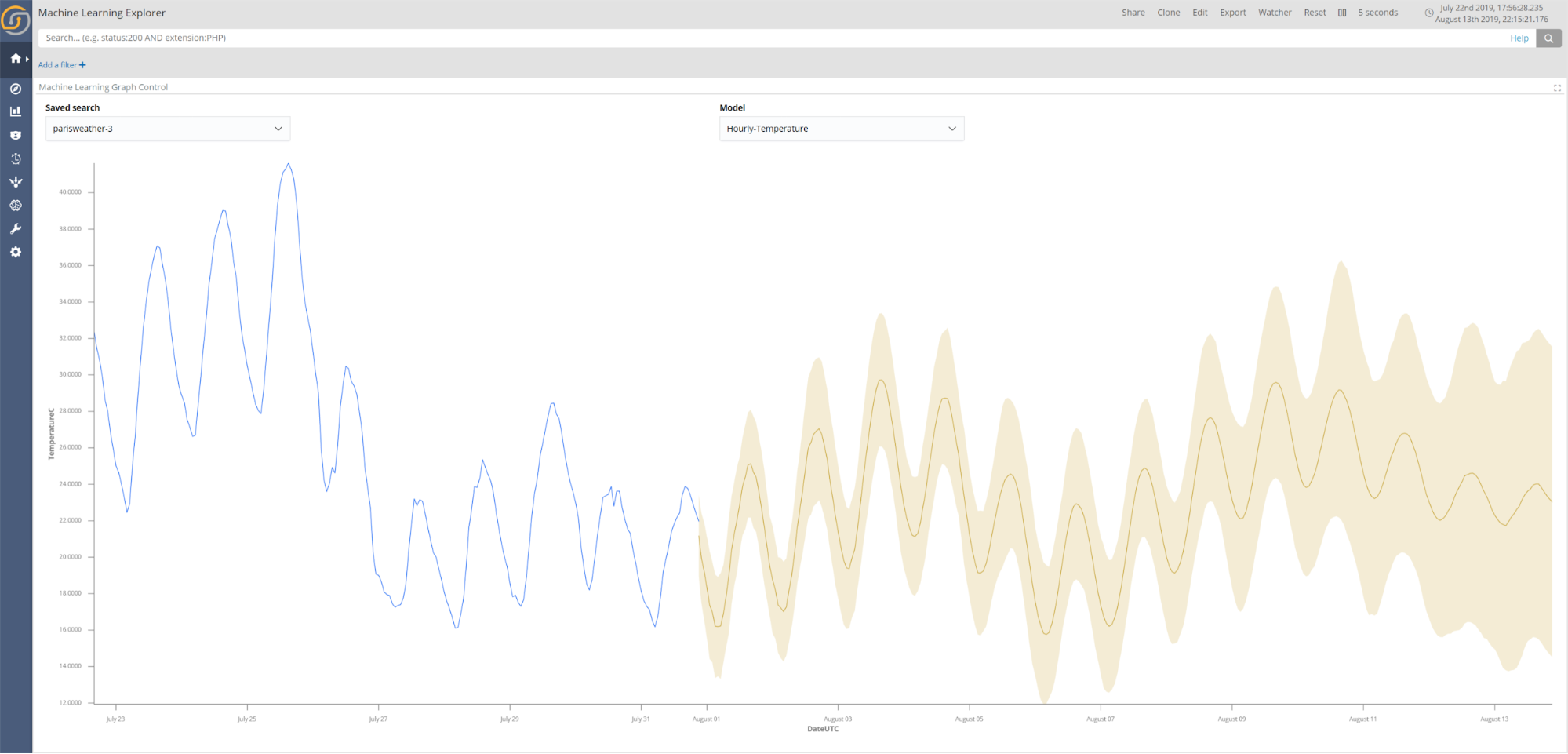Screen dimensions: 1568x754
Task: Open the Clone menu item
Action: click(1169, 13)
